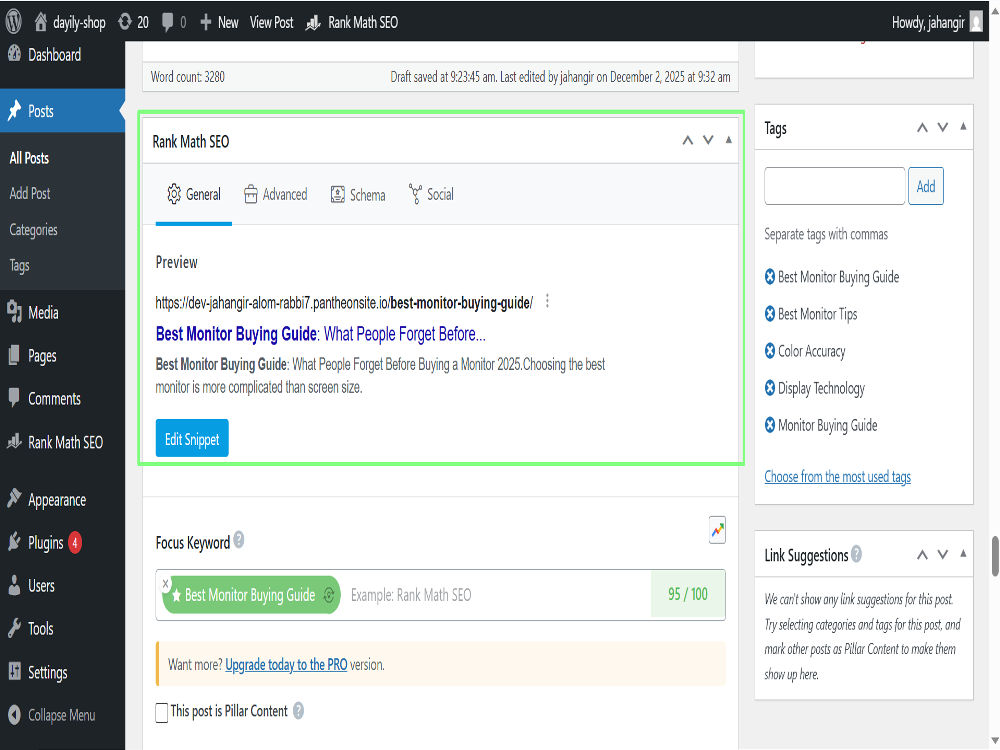Screen dimensions: 1000x750
Task: Click the user avatar beside Howdy, jahangir
Action: pos(976,22)
